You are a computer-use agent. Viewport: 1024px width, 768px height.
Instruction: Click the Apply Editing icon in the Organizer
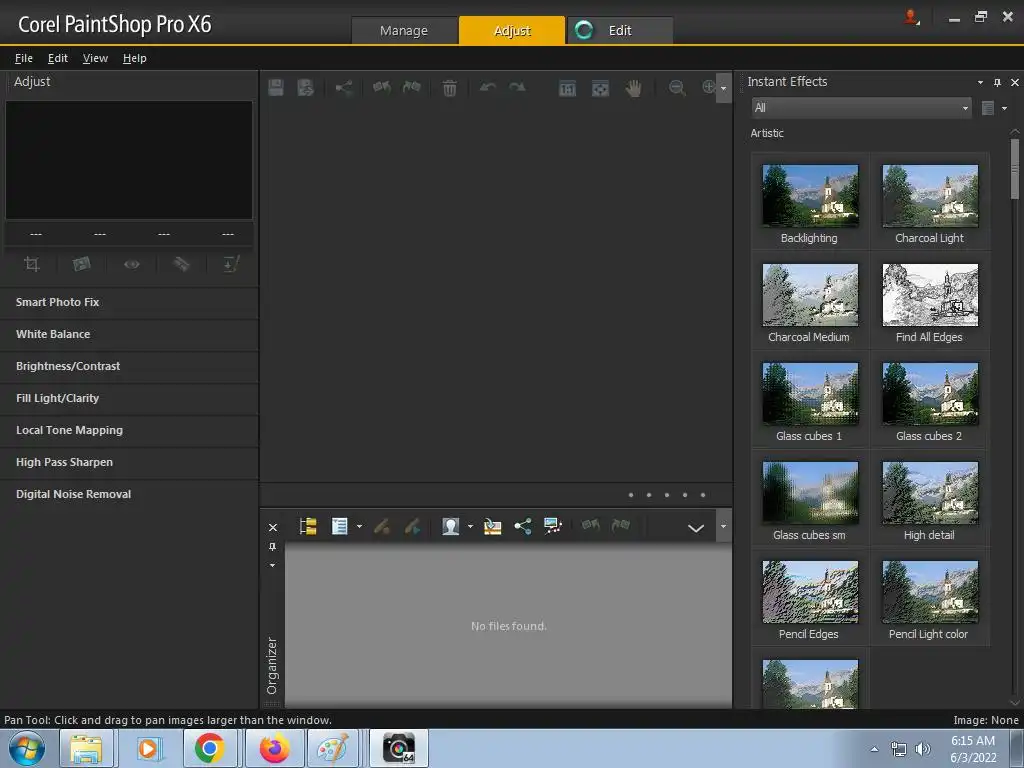tap(412, 526)
